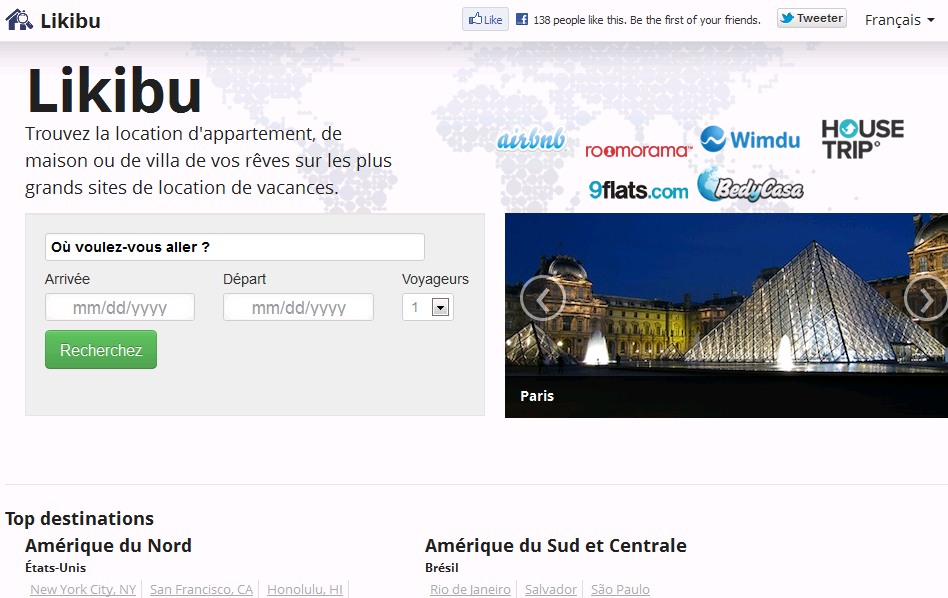
Task: Open the Français language dropdown
Action: (x=900, y=20)
